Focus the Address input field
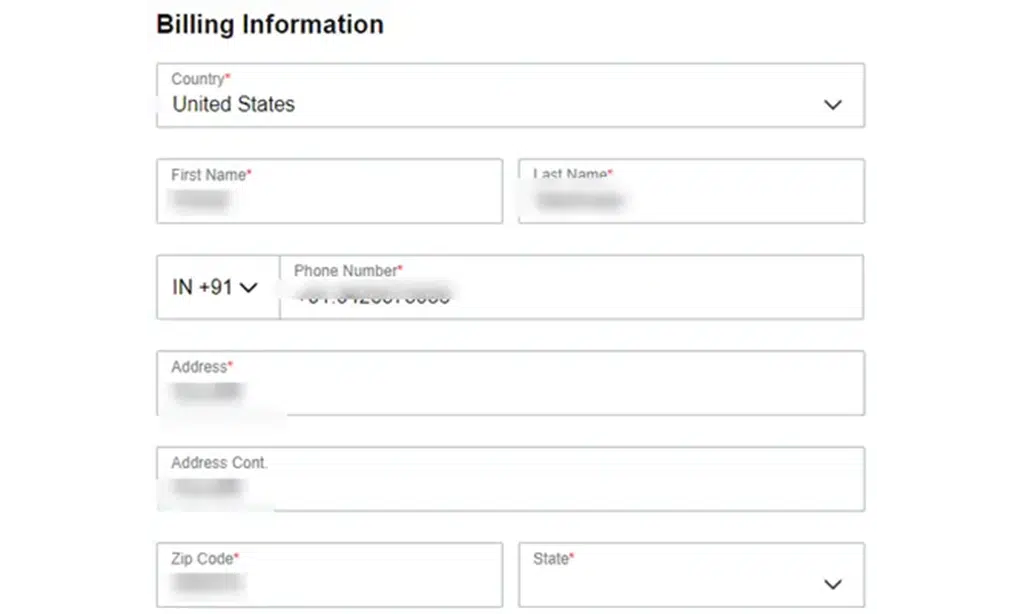This screenshot has width=1024, height=614. pyautogui.click(x=510, y=393)
